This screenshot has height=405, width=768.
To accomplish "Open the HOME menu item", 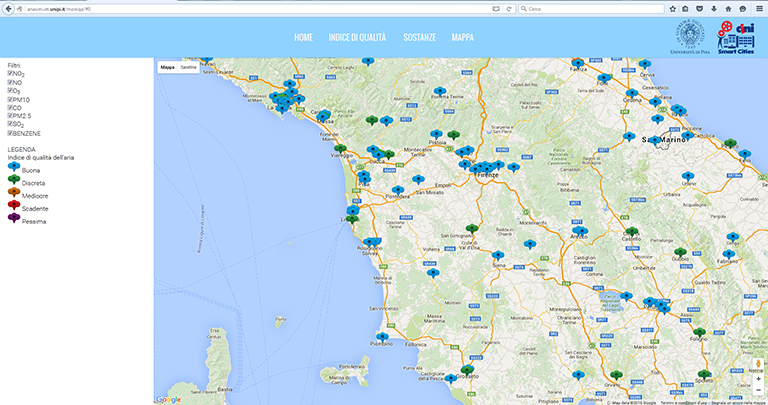I will pos(304,37).
